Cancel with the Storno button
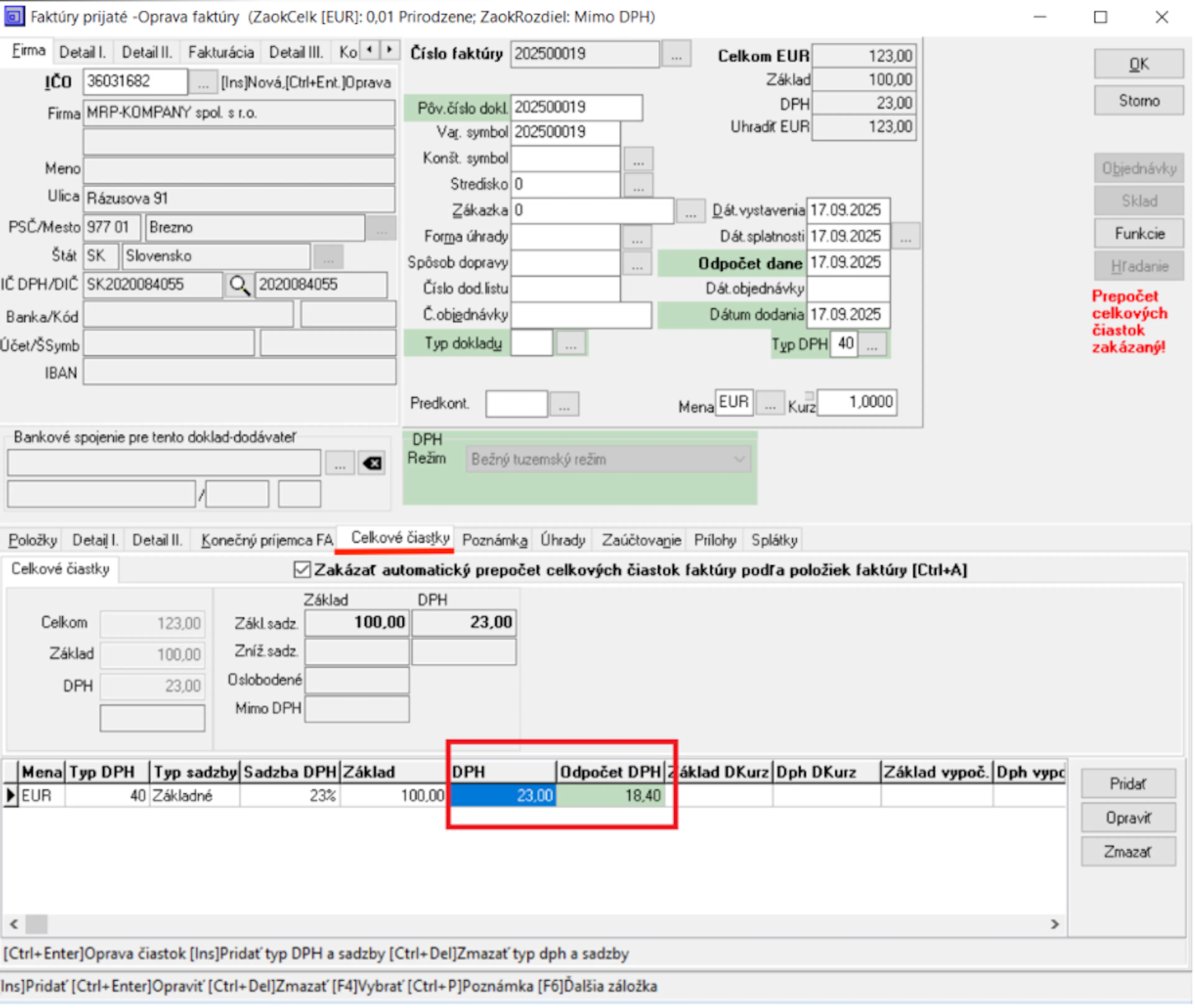Image resolution: width=1195 pixels, height=1008 pixels. click(1139, 101)
